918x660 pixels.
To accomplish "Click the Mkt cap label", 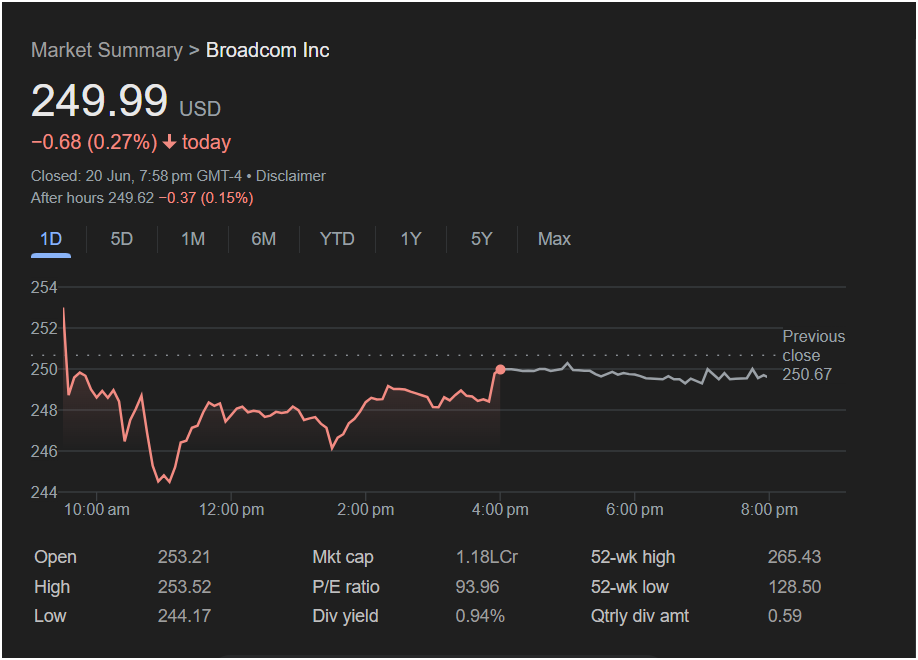I will coord(342,557).
